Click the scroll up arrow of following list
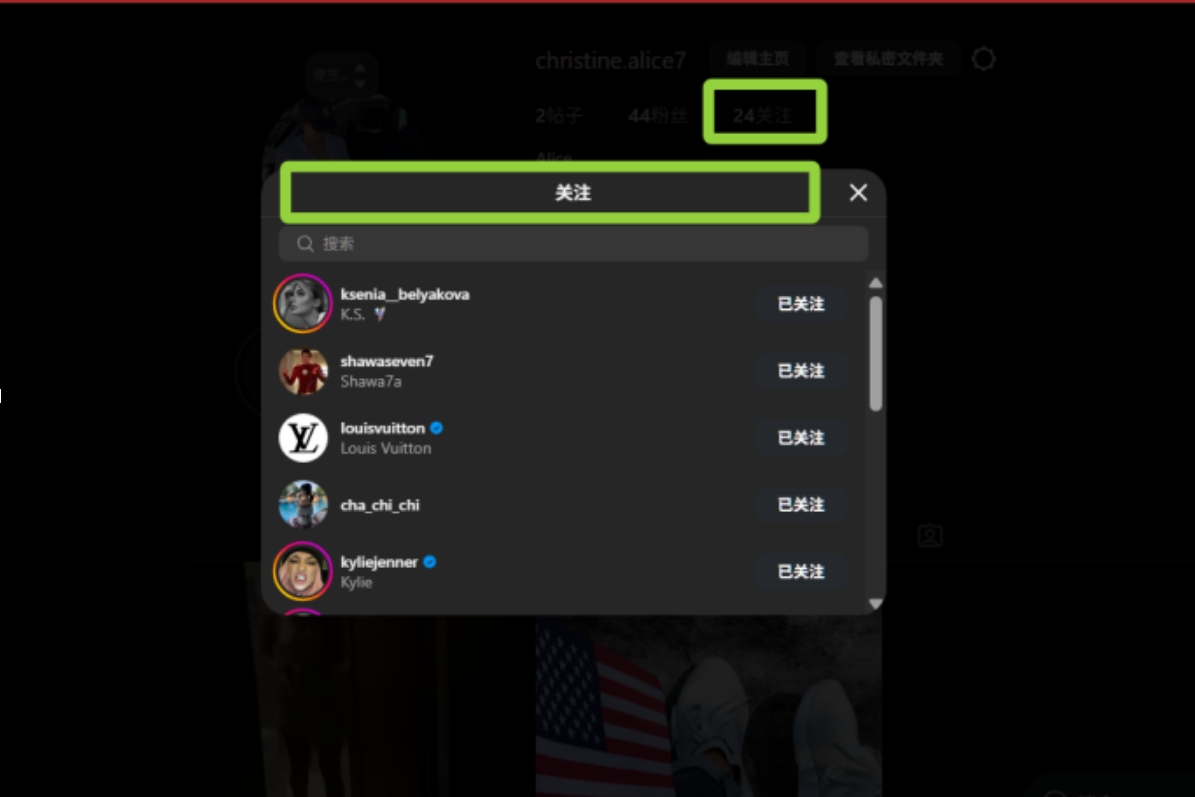 click(x=876, y=283)
